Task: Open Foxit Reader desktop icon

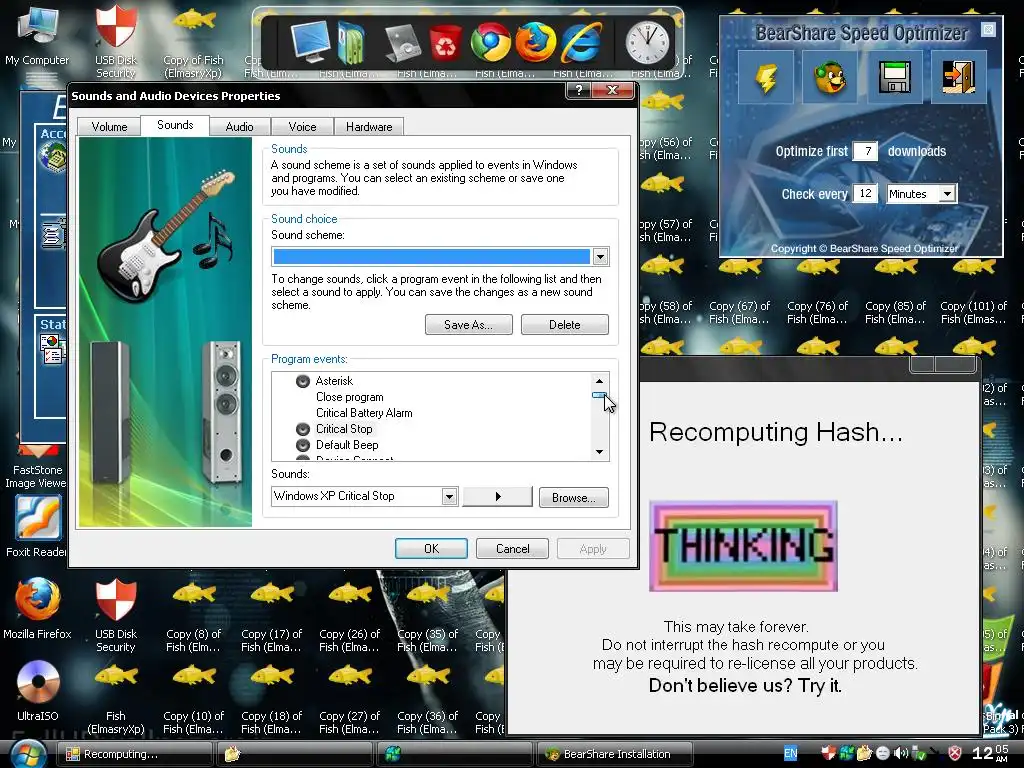Action: point(37,526)
